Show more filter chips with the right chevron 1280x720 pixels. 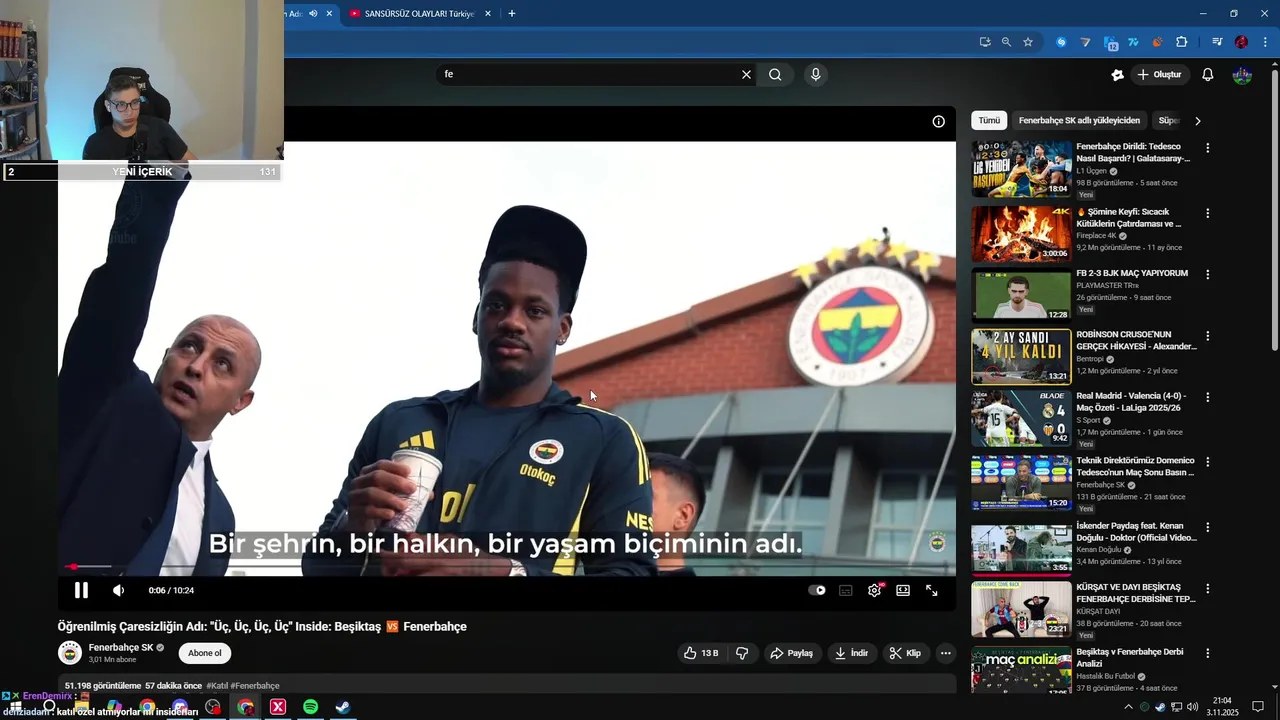coord(1197,121)
